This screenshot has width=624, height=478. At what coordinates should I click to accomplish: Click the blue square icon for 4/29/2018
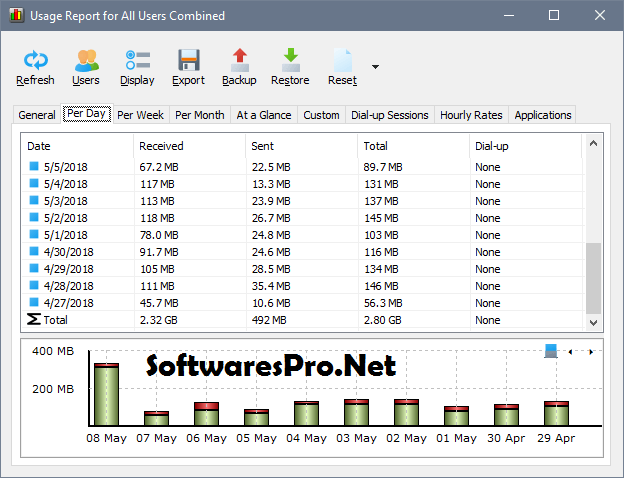point(34,268)
